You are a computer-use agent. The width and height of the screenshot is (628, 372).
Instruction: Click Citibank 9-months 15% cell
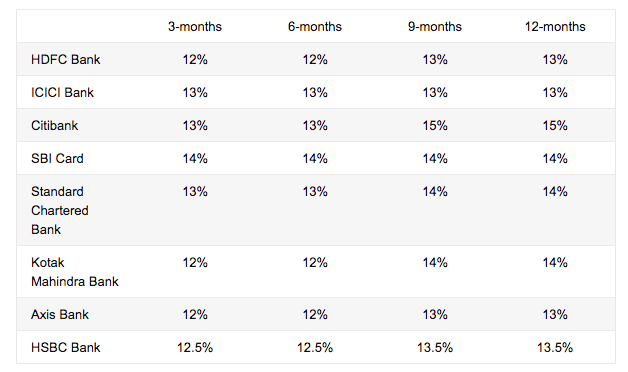pyautogui.click(x=435, y=126)
